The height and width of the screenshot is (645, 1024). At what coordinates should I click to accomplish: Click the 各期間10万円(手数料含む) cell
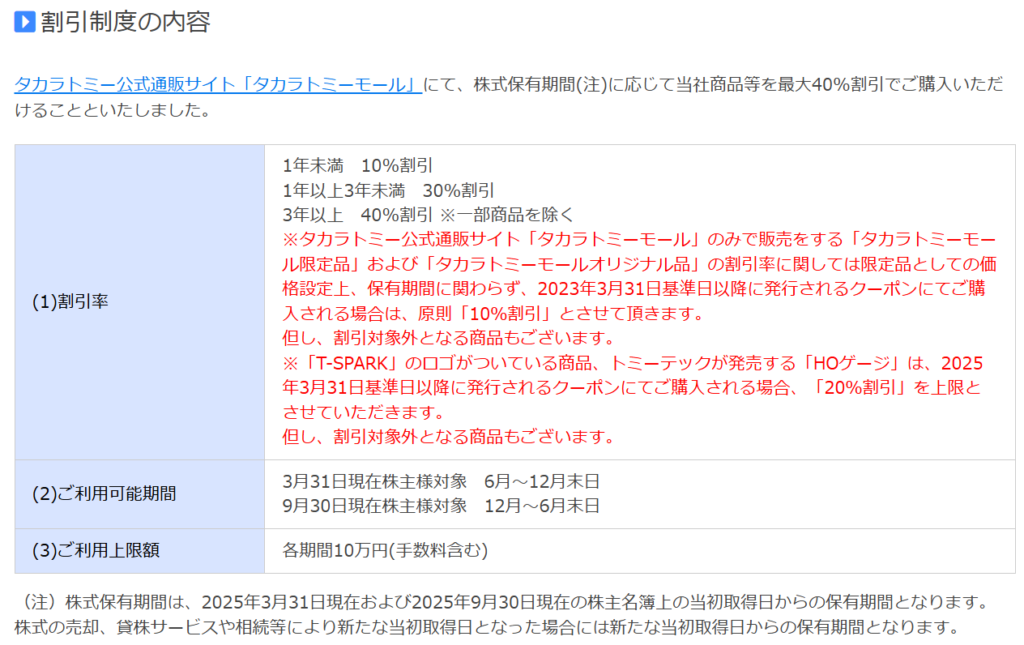[x=385, y=551]
